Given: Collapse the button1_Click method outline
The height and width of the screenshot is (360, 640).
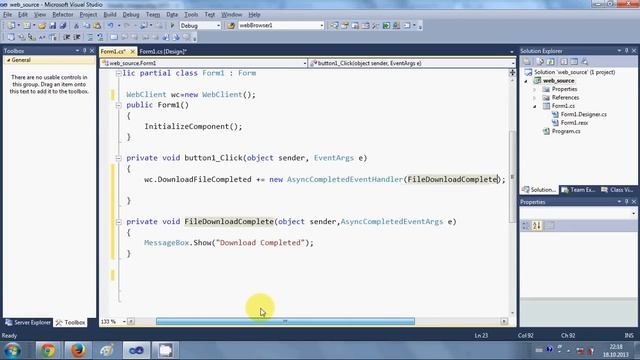Looking at the screenshot, I should pyautogui.click(x=118, y=158).
